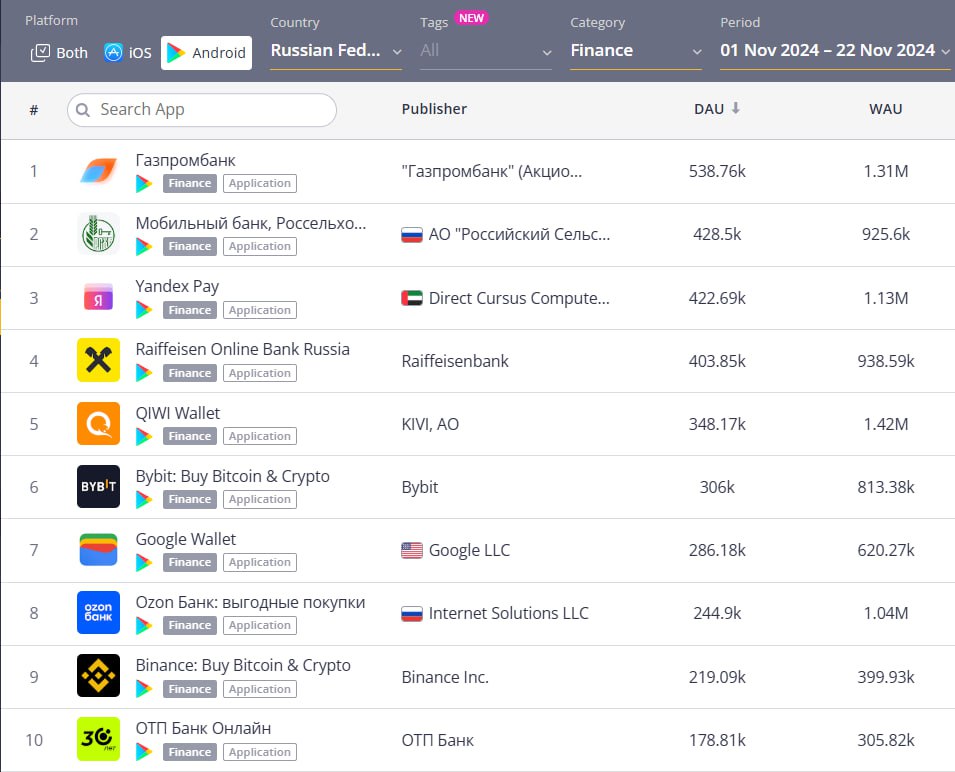Click the Binance app icon
This screenshot has width=955, height=772.
point(98,676)
